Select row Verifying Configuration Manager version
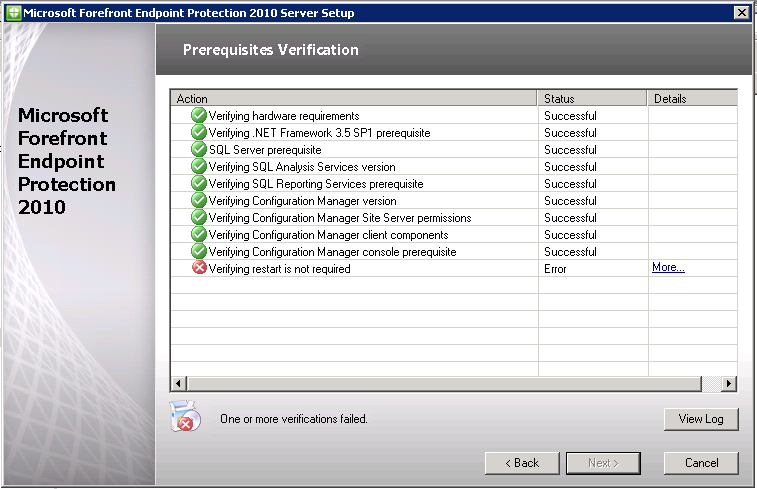757x489 pixels. tap(454, 200)
